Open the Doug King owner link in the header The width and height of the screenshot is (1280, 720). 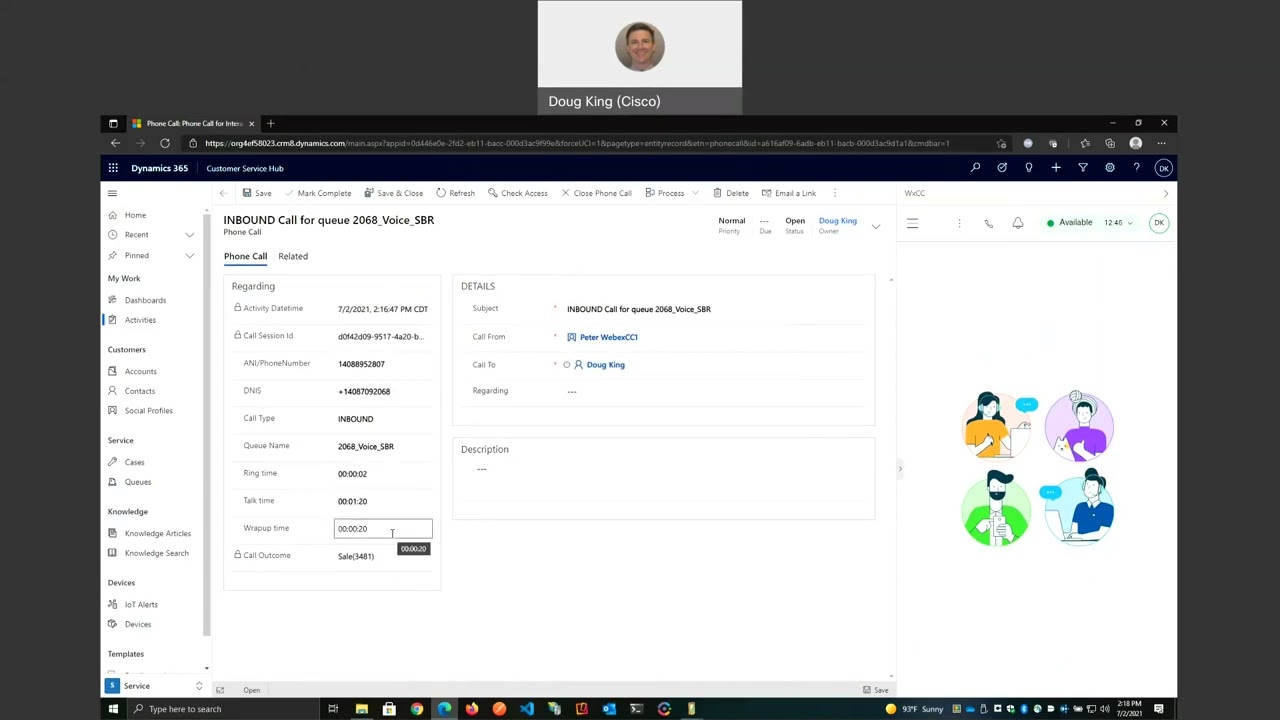click(837, 220)
